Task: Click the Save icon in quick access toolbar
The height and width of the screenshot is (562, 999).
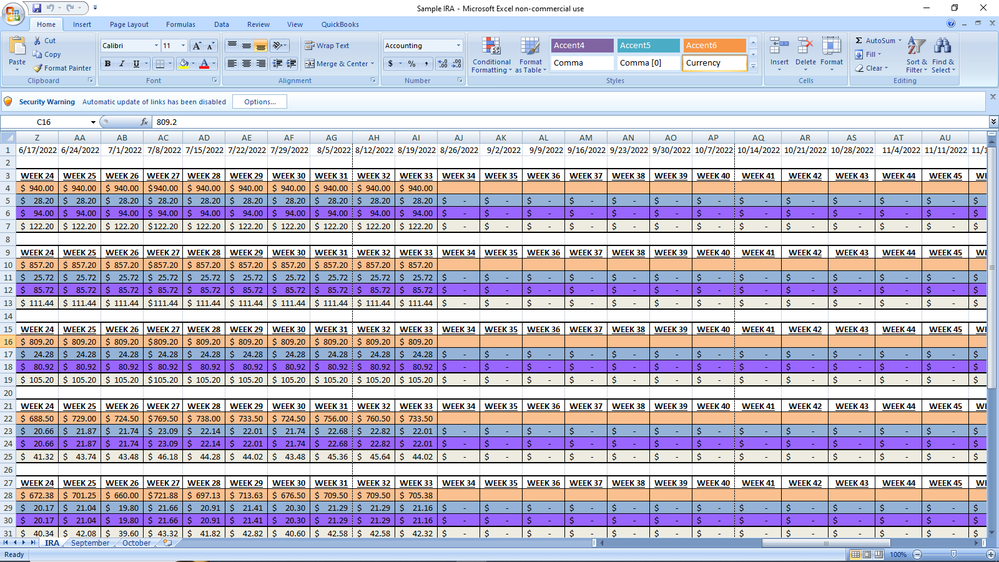Action: click(37, 8)
